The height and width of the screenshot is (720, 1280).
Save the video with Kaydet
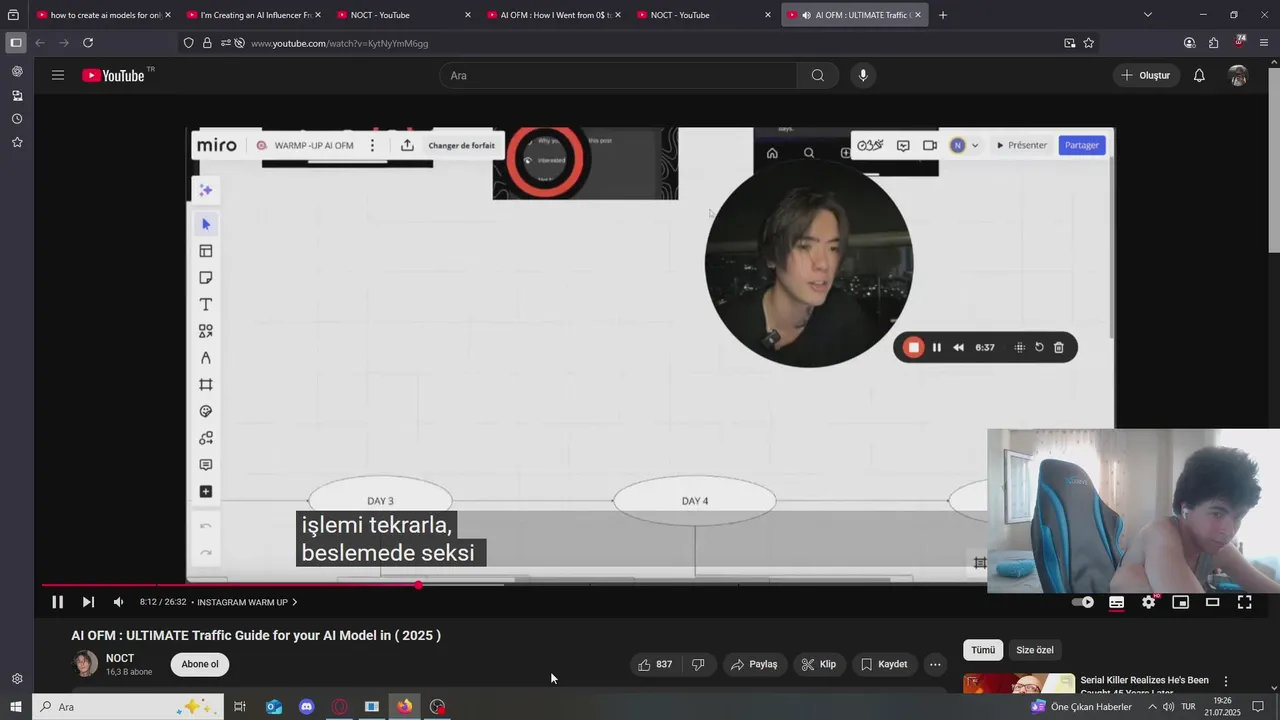tap(884, 664)
